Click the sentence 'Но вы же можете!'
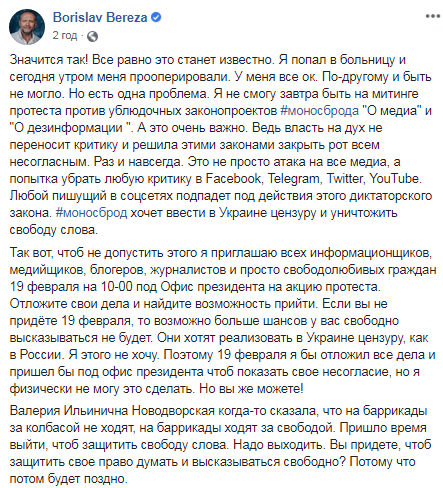The height and width of the screenshot is (488, 443). click(251, 389)
